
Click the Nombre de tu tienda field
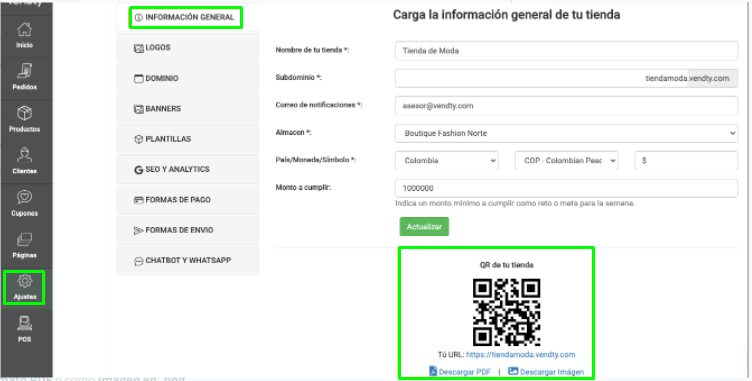[566, 51]
